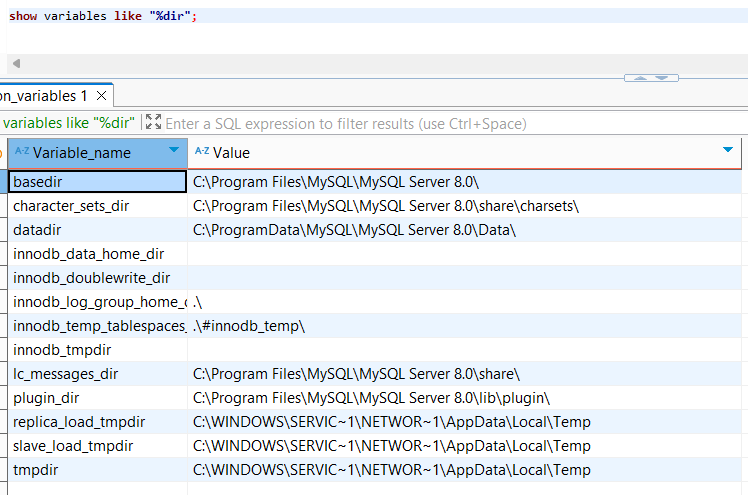Select the innodb_tmpdir cell

[x=98, y=350]
